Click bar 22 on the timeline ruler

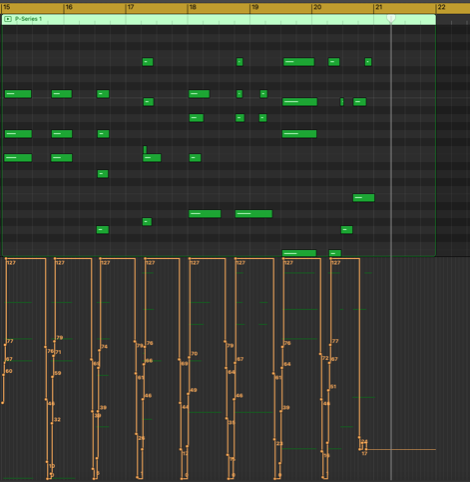click(441, 7)
